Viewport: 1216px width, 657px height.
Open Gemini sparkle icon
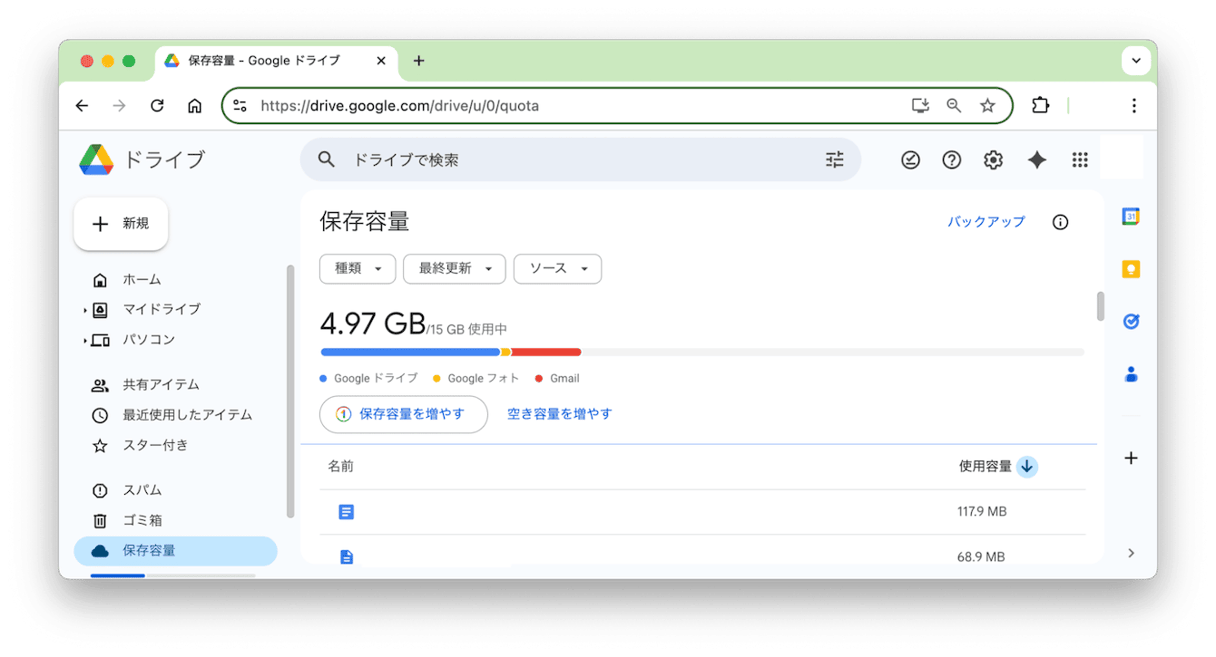(x=1037, y=160)
